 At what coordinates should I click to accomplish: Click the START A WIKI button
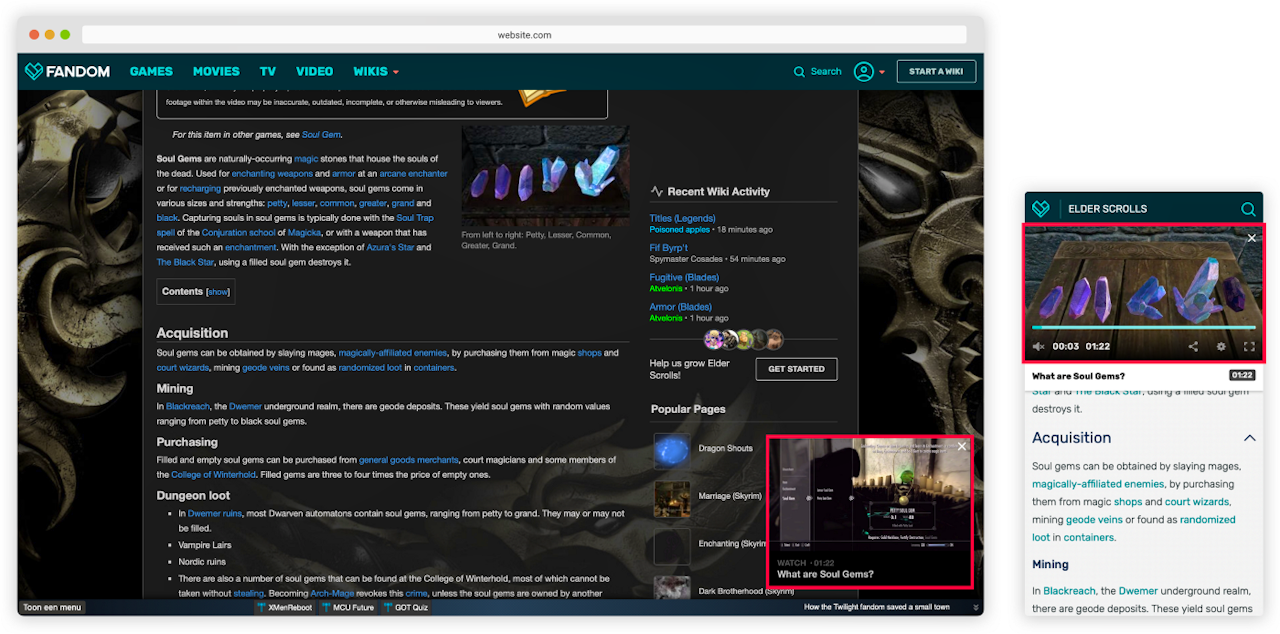(x=936, y=72)
